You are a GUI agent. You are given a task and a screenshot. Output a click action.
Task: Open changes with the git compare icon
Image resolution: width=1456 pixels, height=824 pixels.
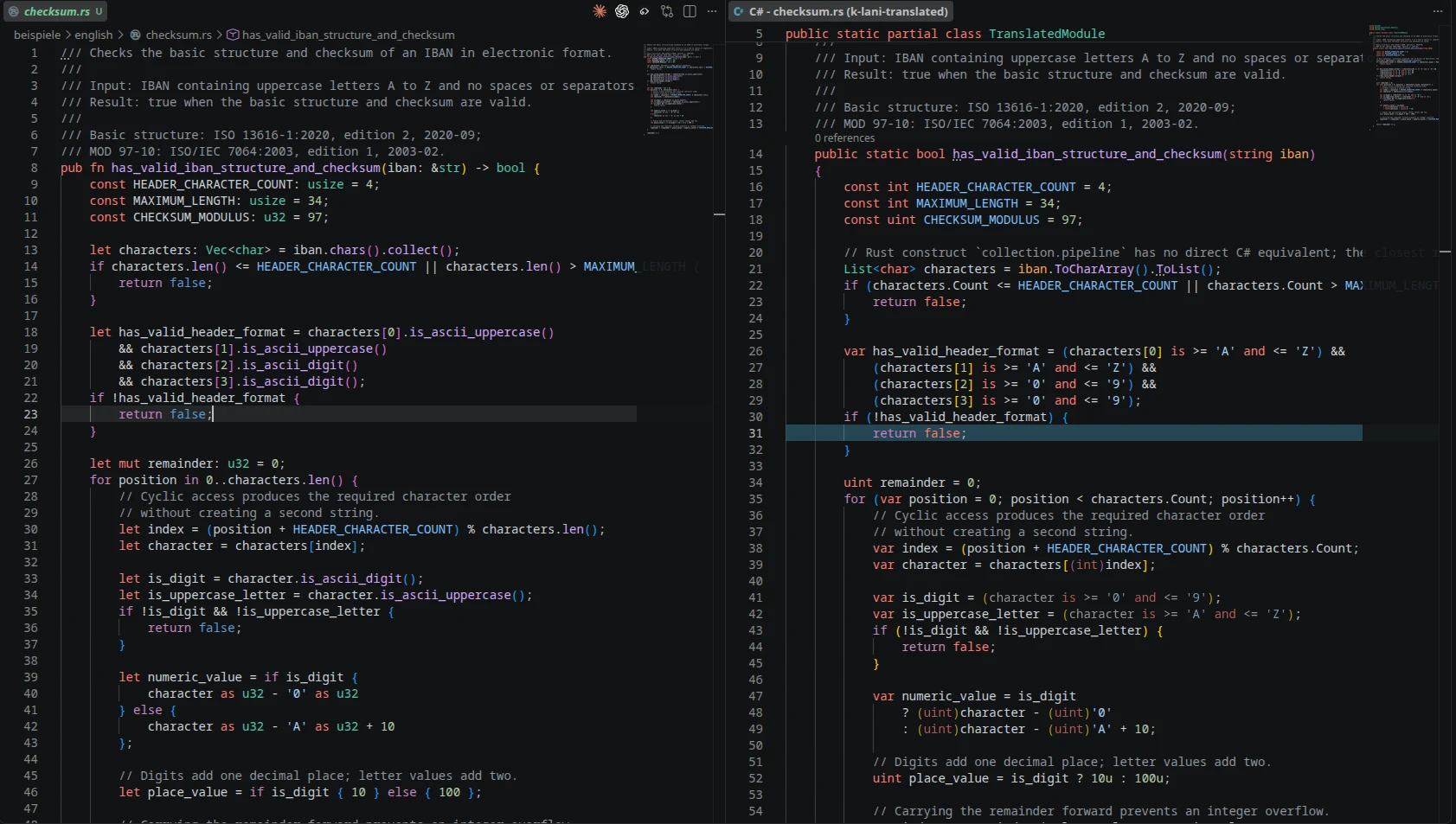coord(667,11)
